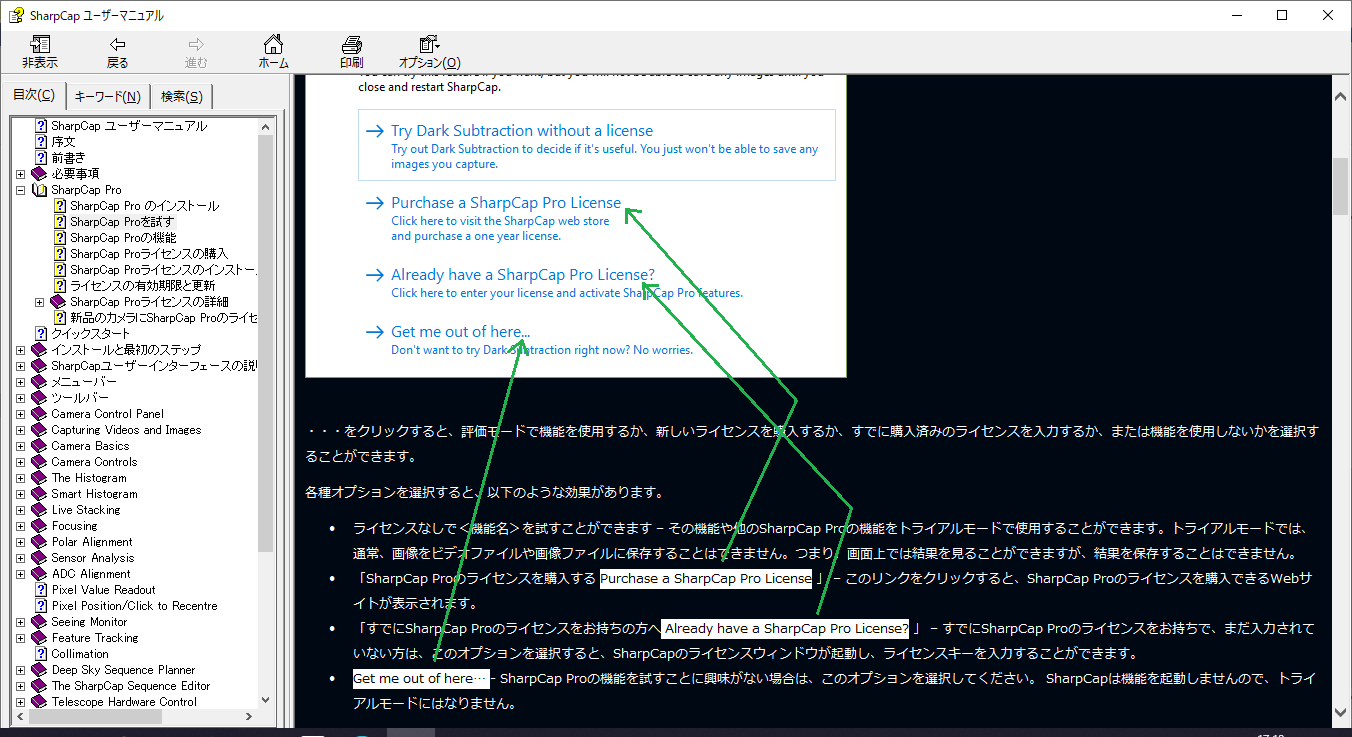The width and height of the screenshot is (1352, 737).
Task: Click the Get me out of here... link
Action: point(461,332)
